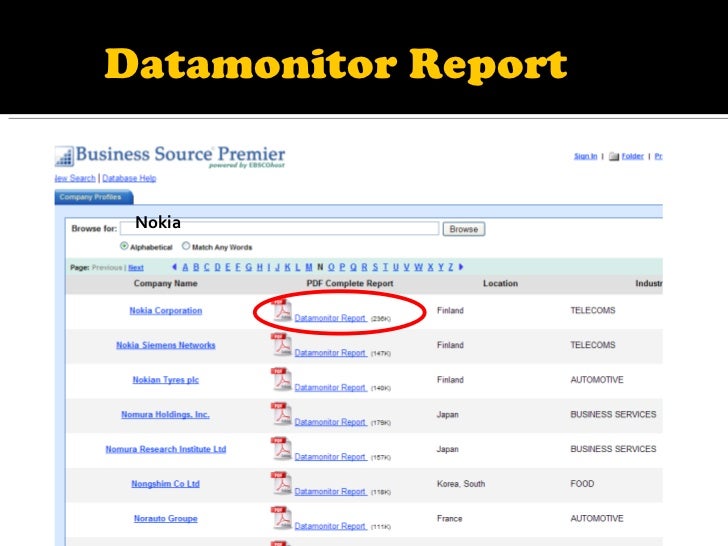Open the PDF icon for Nokia Siemens Networks
Screen dimensions: 728x546
point(281,345)
